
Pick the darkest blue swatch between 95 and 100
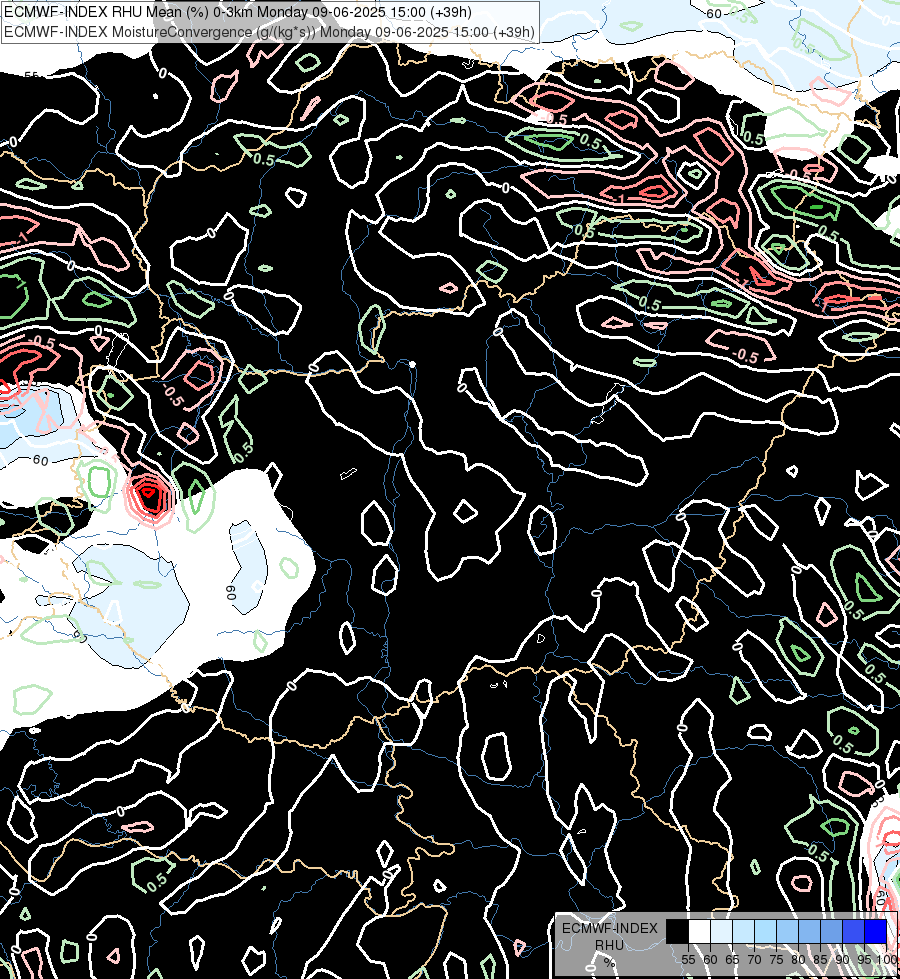click(x=876, y=932)
